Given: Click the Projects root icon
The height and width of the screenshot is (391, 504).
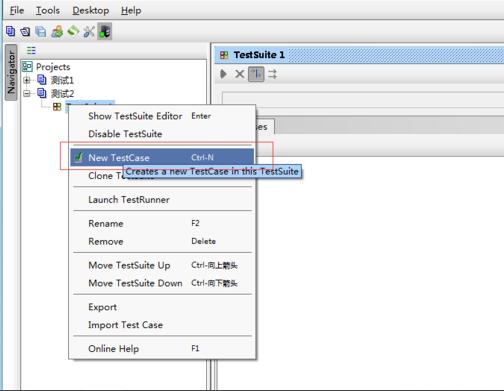Looking at the screenshot, I should tap(27, 67).
